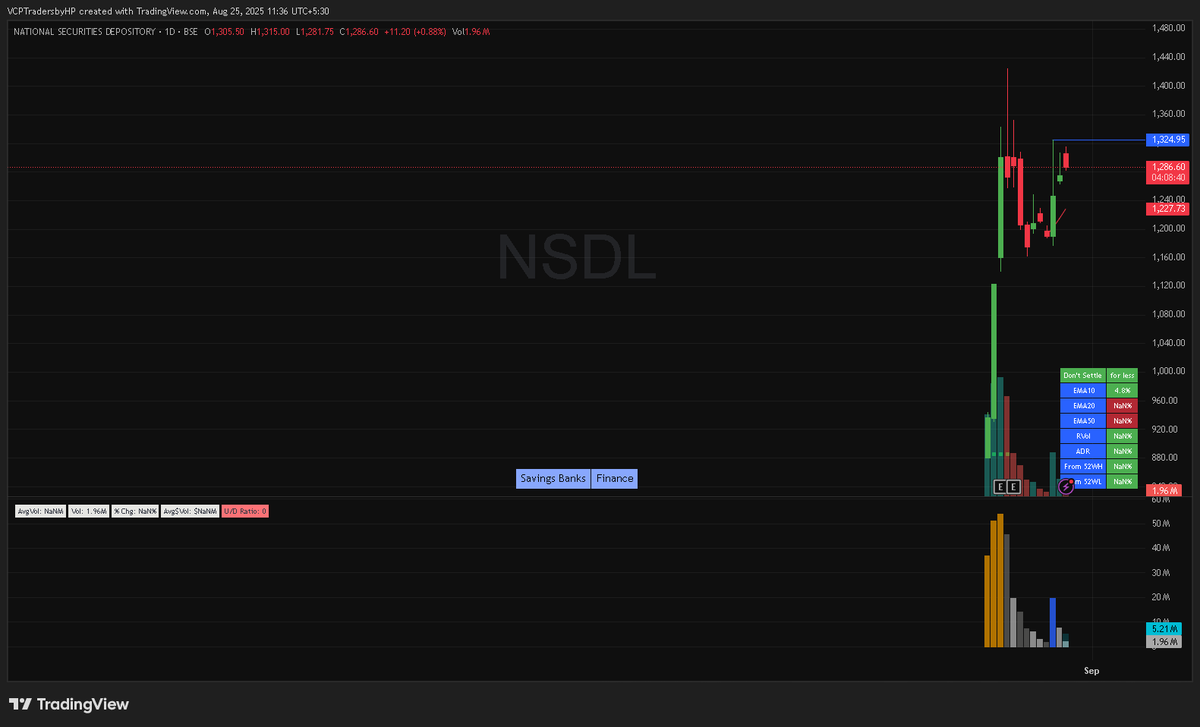This screenshot has height=727, width=1200.
Task: Click the ADR table cell
Action: click(x=1082, y=451)
